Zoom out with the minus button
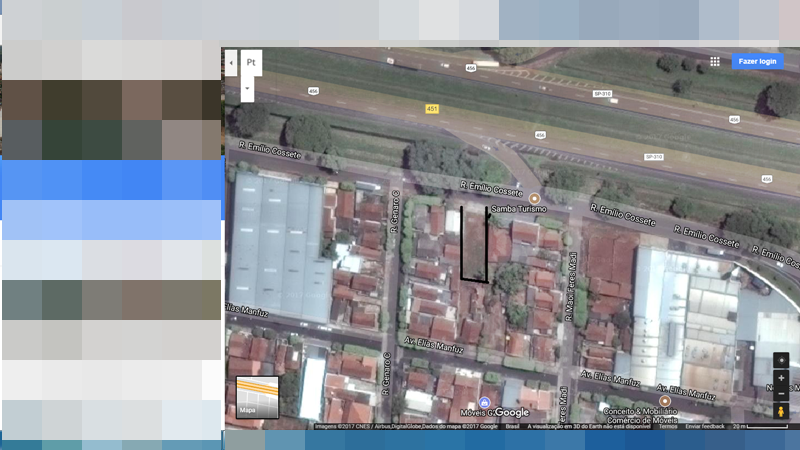The image size is (800, 450). 781,393
